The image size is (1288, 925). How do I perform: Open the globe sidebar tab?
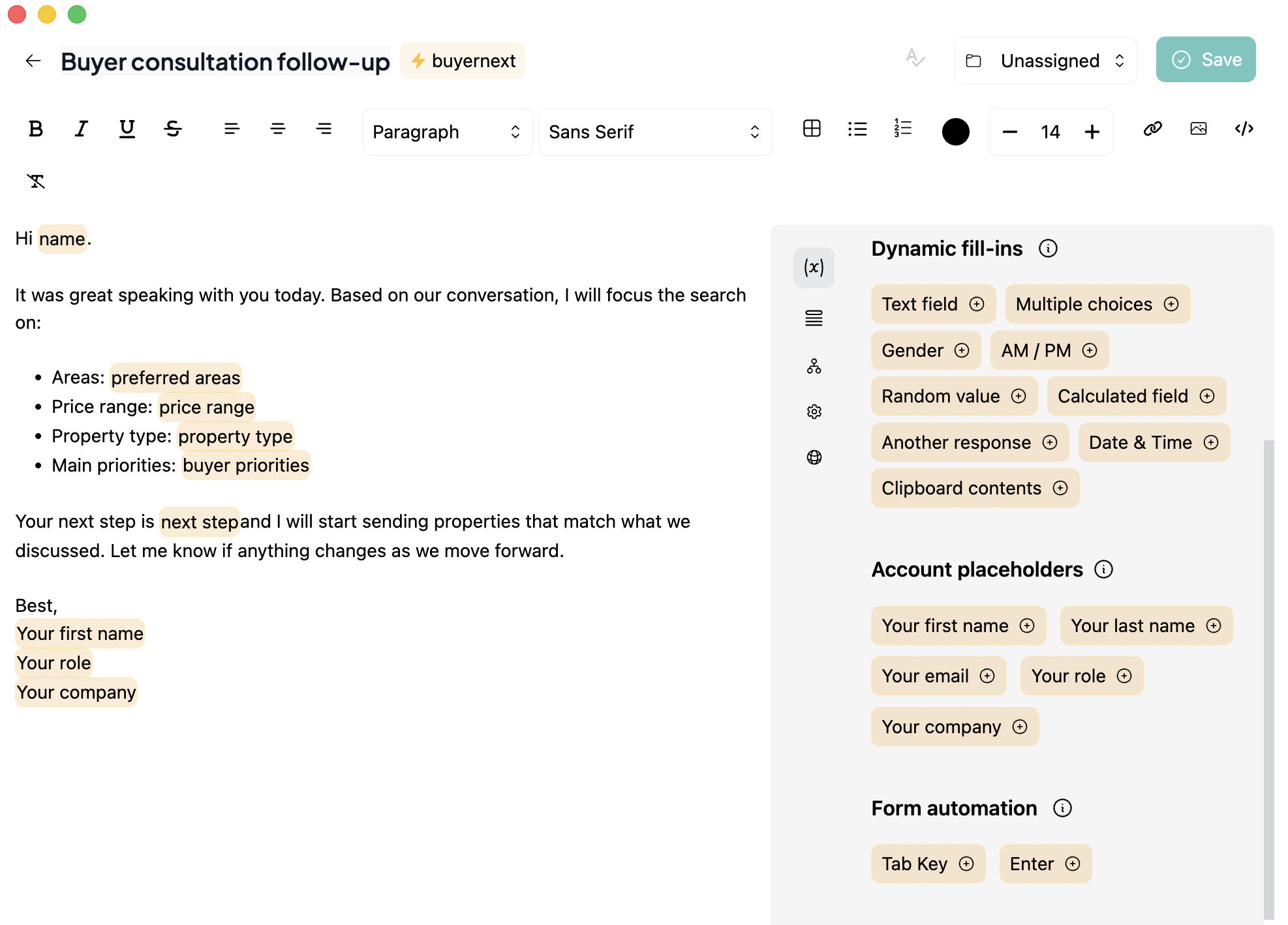pyautogui.click(x=814, y=457)
